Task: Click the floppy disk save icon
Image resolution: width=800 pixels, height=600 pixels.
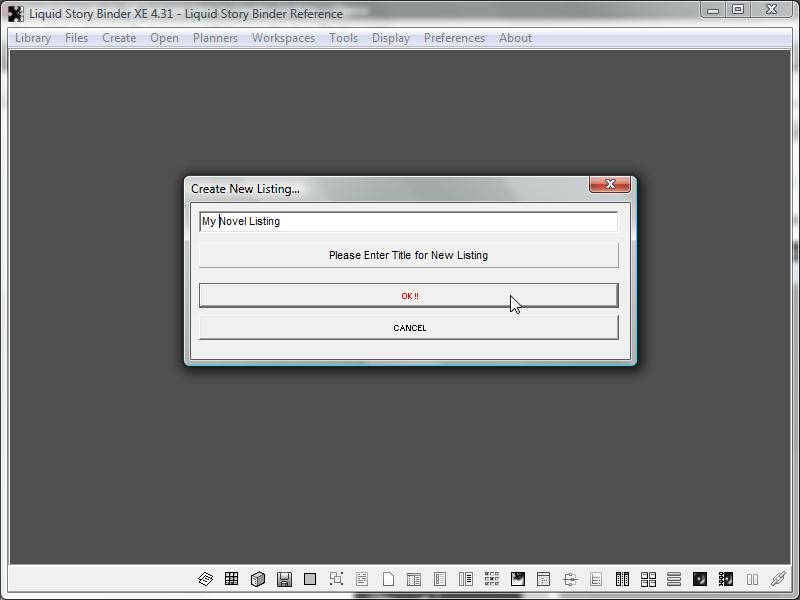Action: coord(284,579)
